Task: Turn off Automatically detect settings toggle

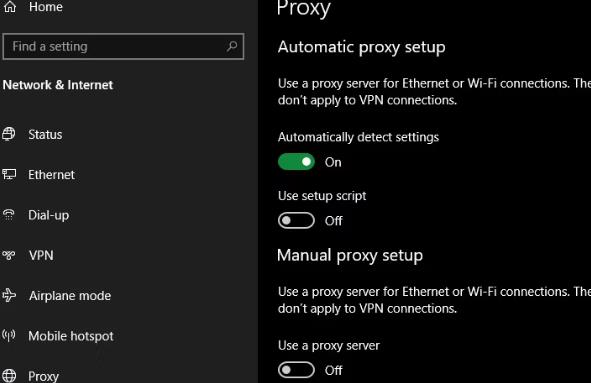Action: pos(296,162)
